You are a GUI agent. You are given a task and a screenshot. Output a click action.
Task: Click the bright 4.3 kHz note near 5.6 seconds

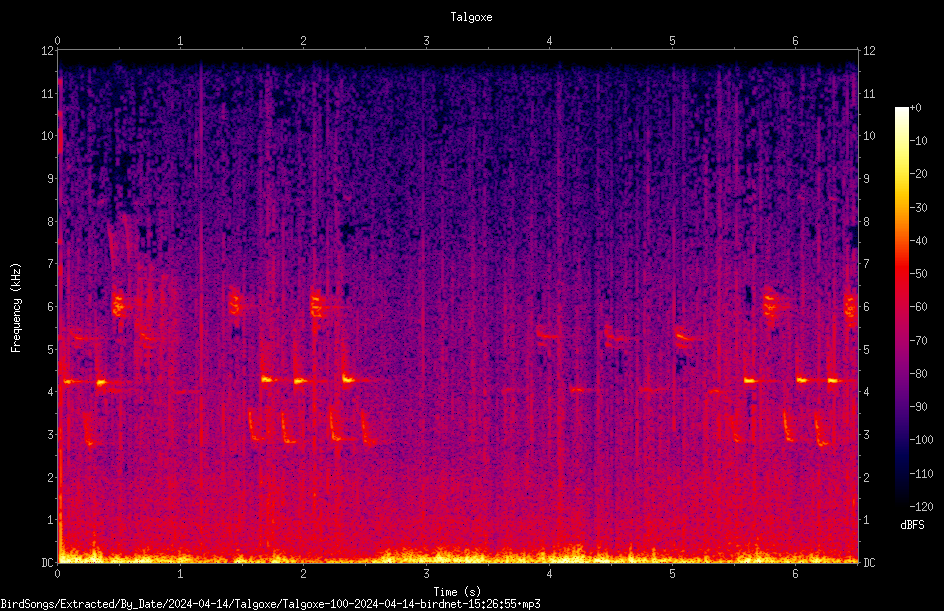tap(750, 380)
